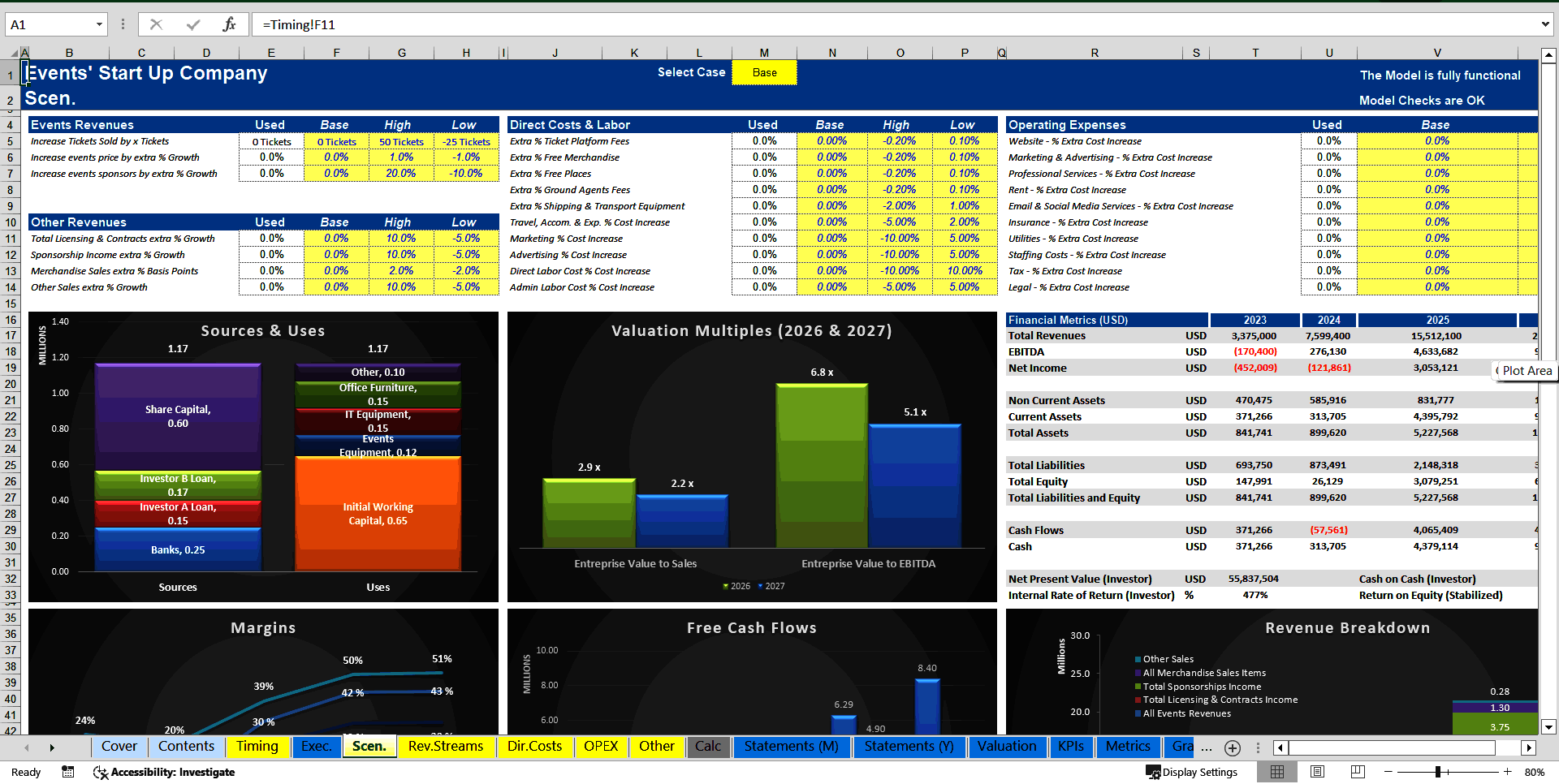This screenshot has width=1559, height=784.
Task: Click the Enter checkmark icon in formula bar
Action: (193, 24)
